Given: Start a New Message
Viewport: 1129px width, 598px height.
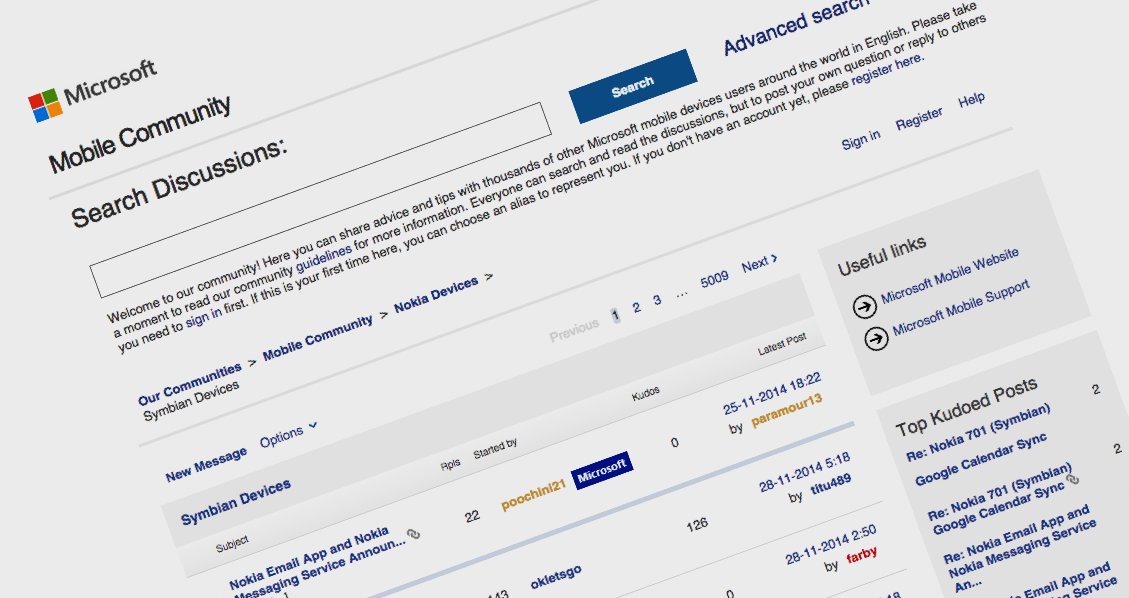Looking at the screenshot, I should tap(206, 464).
